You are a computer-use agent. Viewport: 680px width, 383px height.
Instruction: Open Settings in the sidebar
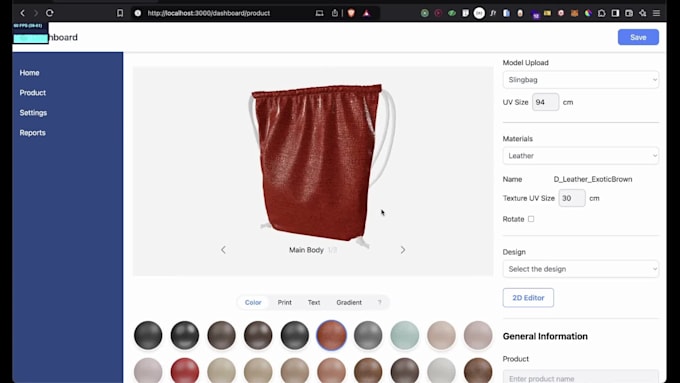(x=33, y=113)
